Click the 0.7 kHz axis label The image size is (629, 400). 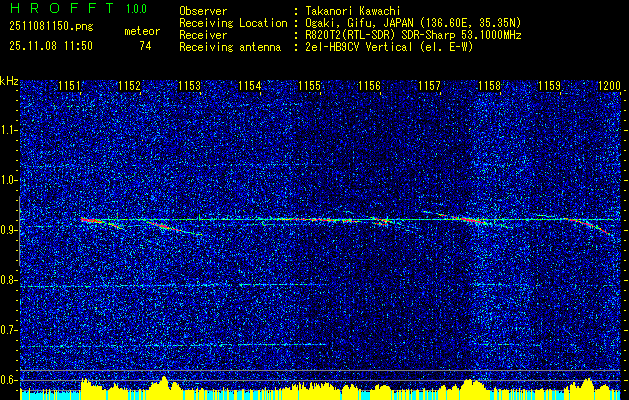point(9,330)
